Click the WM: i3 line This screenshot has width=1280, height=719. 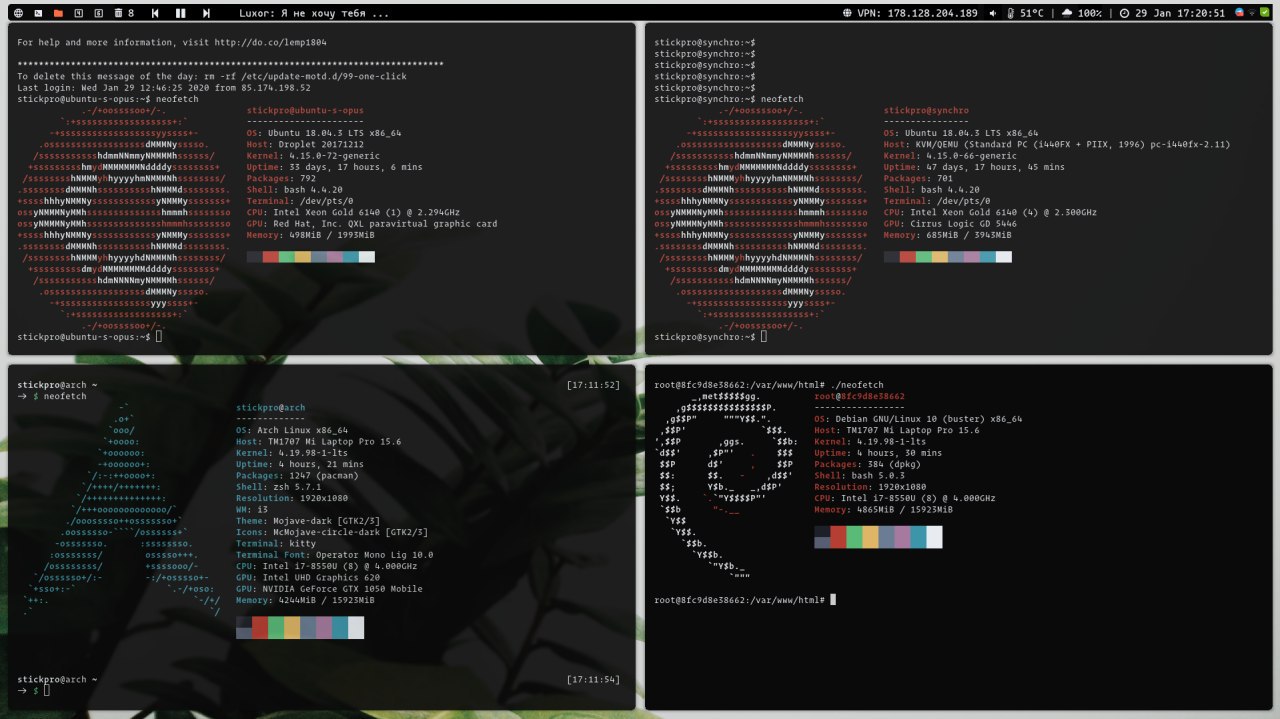(251, 509)
